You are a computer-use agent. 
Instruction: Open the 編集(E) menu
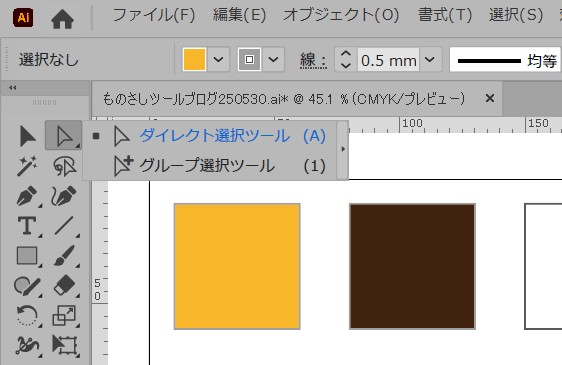(x=239, y=15)
